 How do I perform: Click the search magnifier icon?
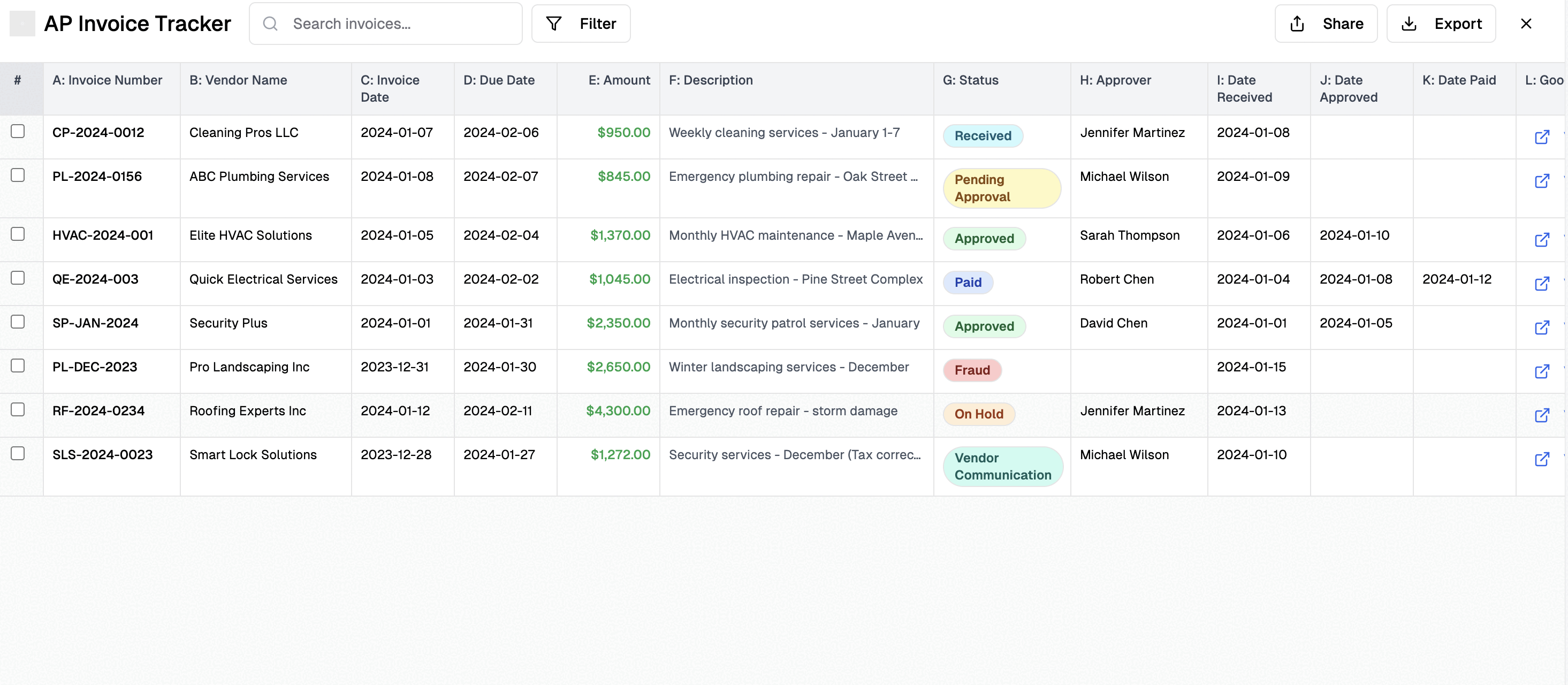271,24
